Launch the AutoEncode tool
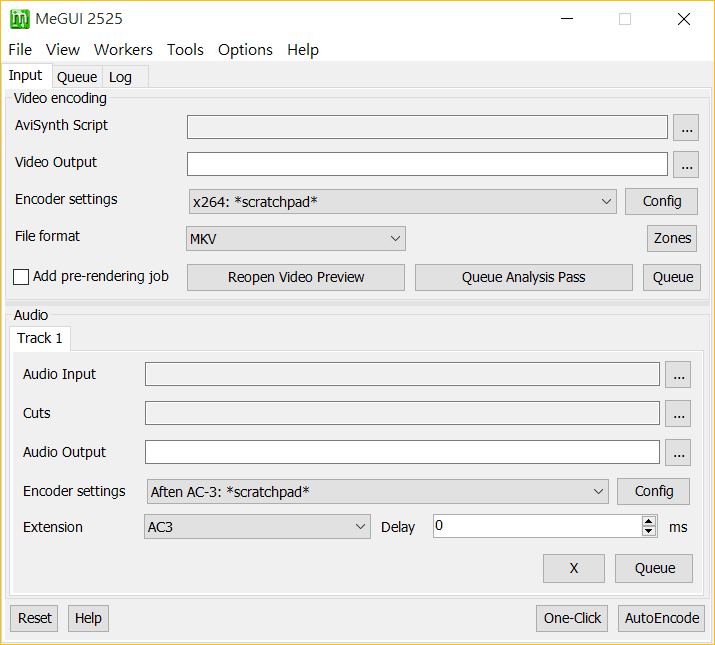715x645 pixels. click(x=661, y=619)
